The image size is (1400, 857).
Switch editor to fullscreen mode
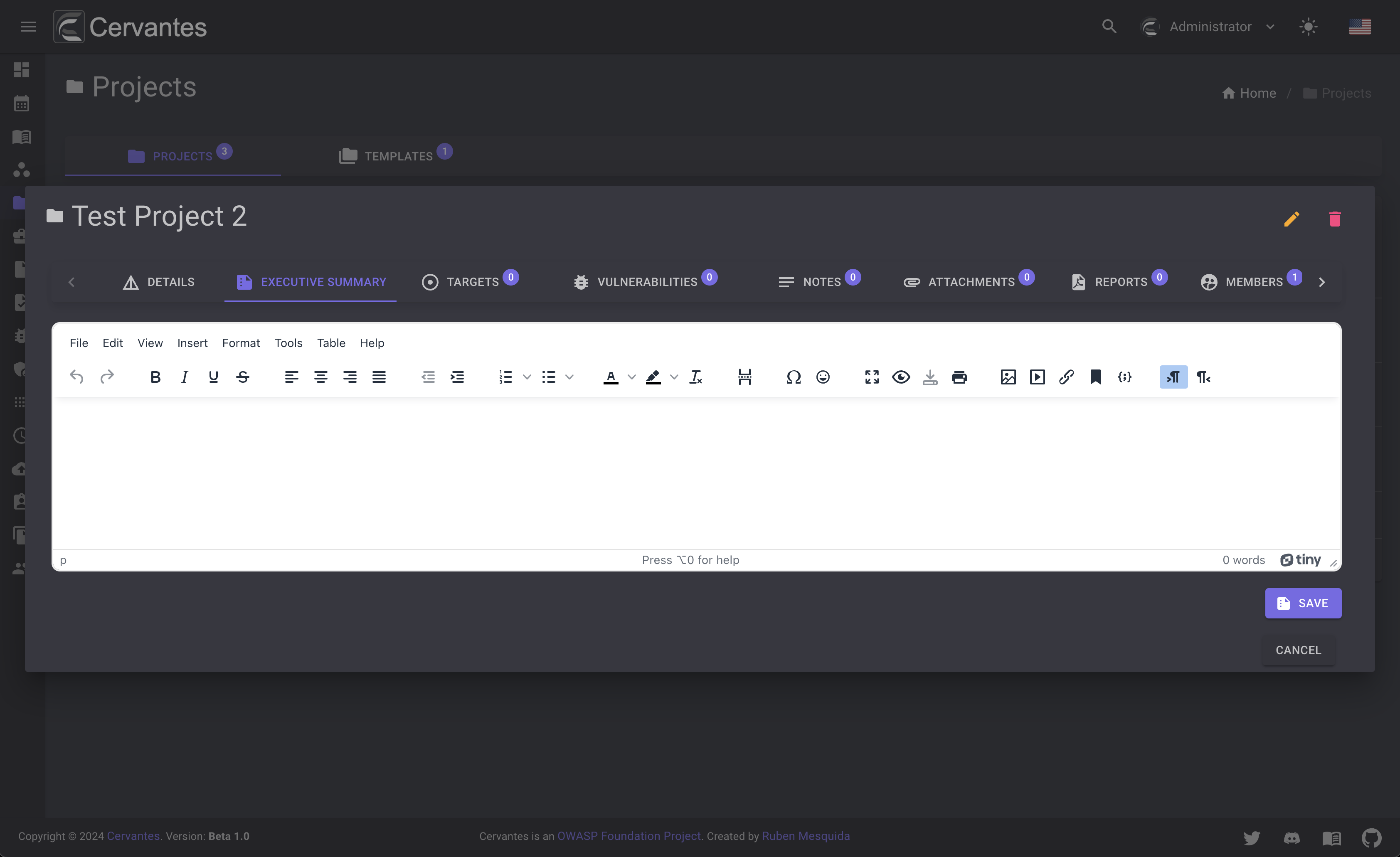[872, 377]
